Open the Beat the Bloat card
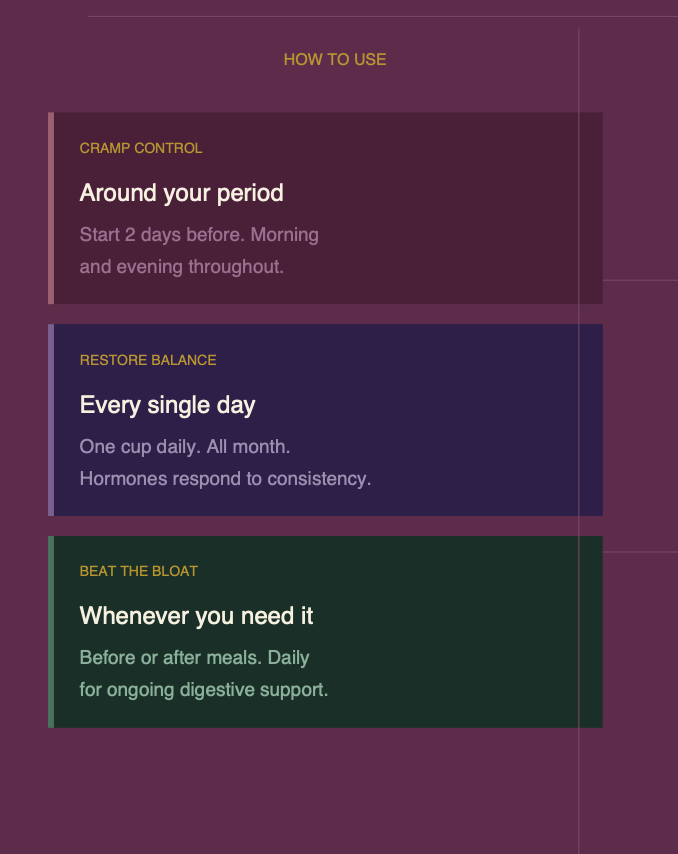678x854 pixels. click(325, 632)
